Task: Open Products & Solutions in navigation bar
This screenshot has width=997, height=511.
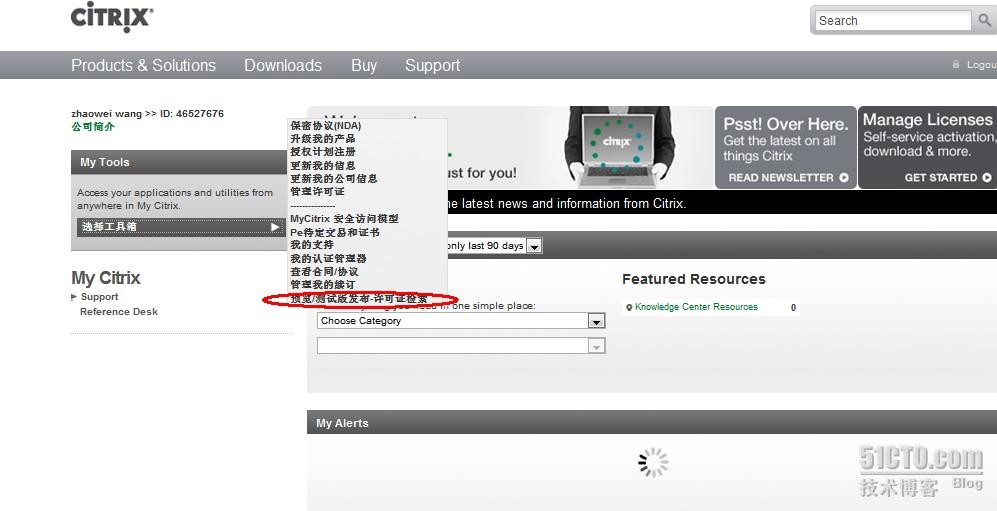Action: 143,65
